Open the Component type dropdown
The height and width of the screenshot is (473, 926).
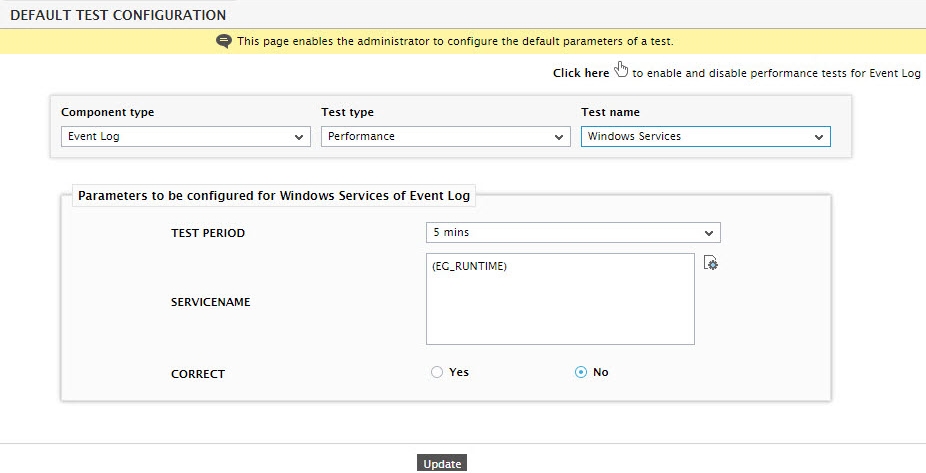click(x=185, y=136)
